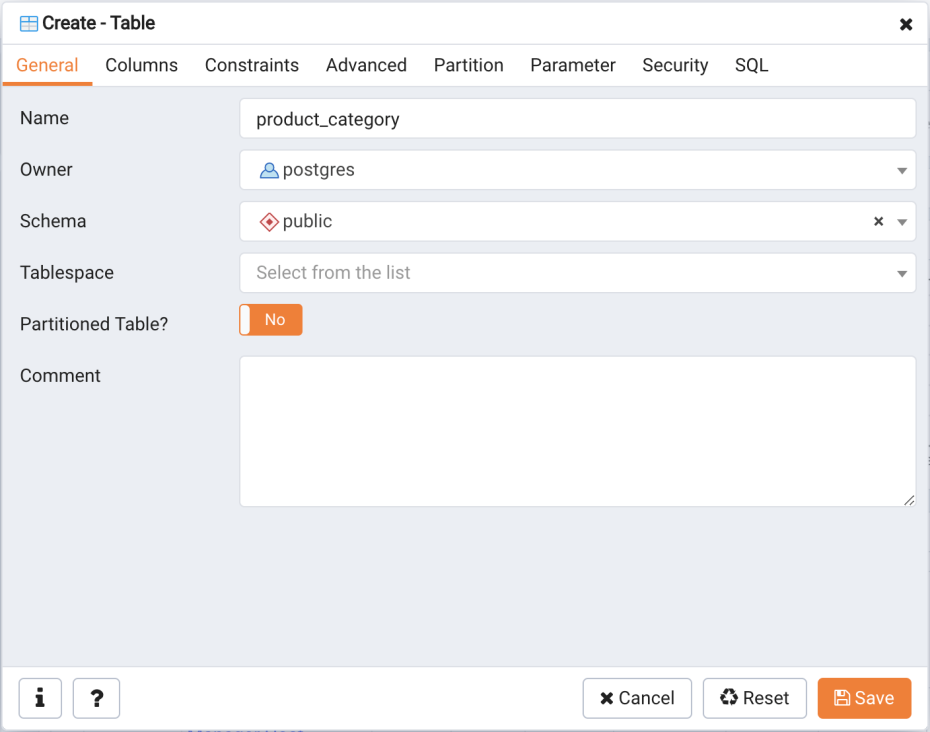Open the Parameter tab
Viewport: 930px width, 732px height.
pyautogui.click(x=573, y=65)
